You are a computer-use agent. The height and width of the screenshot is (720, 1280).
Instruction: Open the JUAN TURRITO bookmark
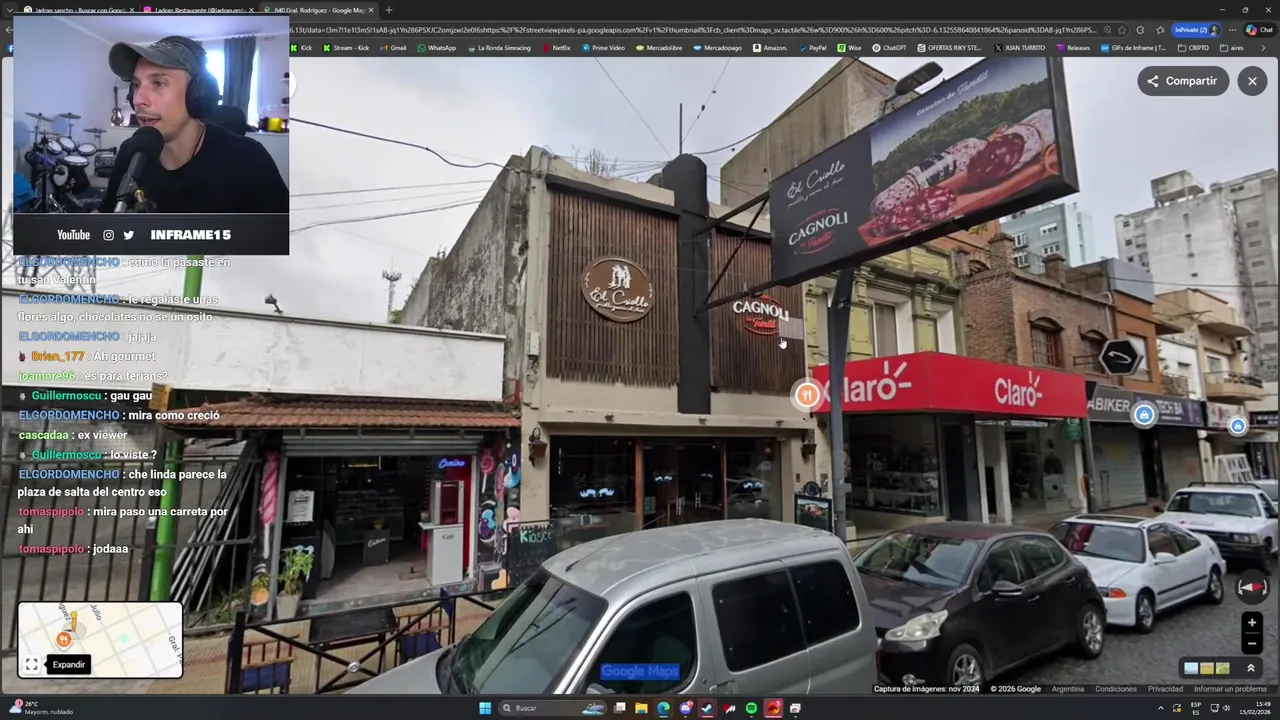coord(1019,47)
